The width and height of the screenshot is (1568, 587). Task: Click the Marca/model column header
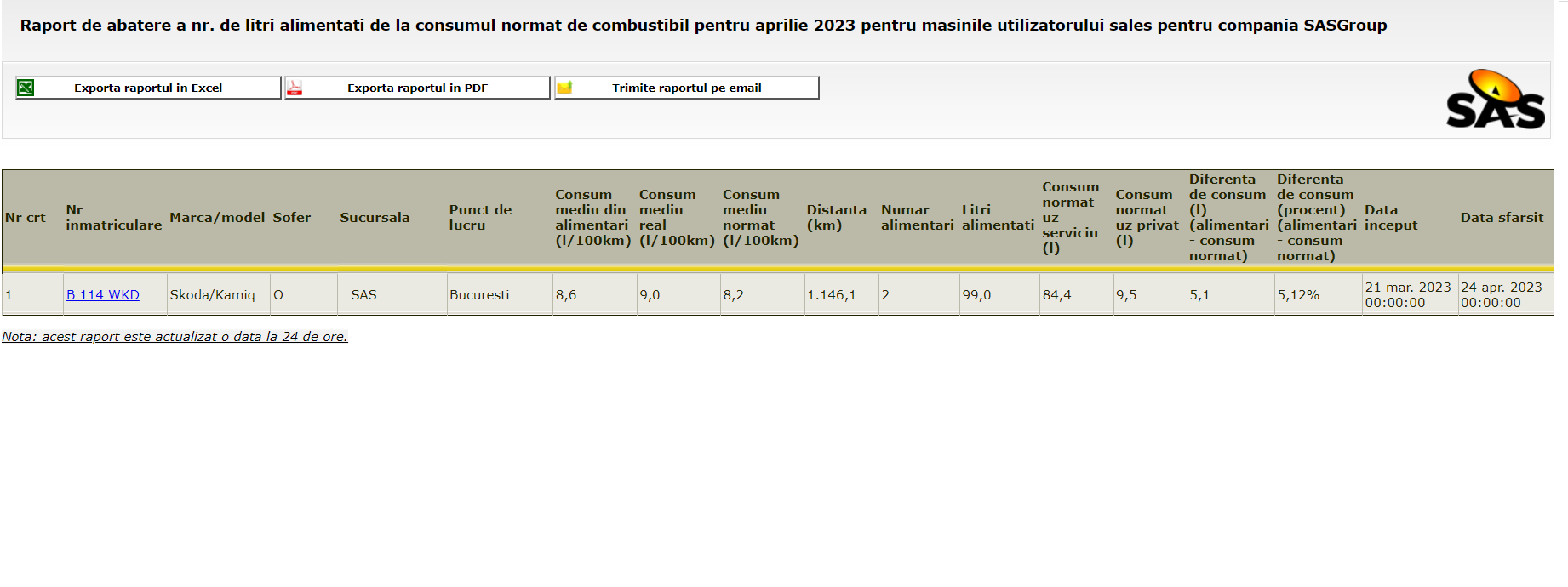217,218
